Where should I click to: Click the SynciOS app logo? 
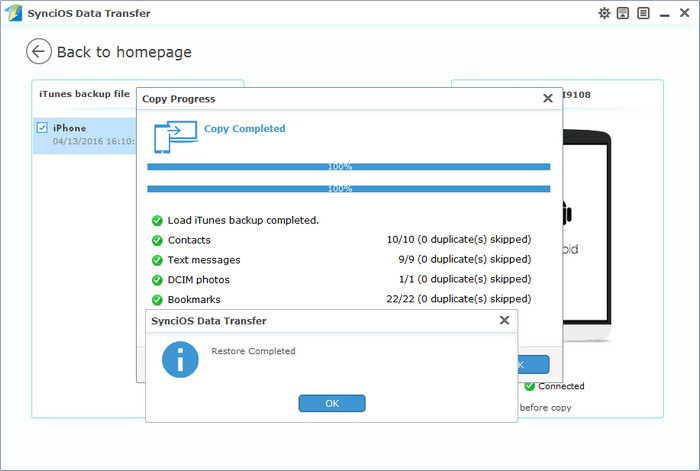coord(13,13)
